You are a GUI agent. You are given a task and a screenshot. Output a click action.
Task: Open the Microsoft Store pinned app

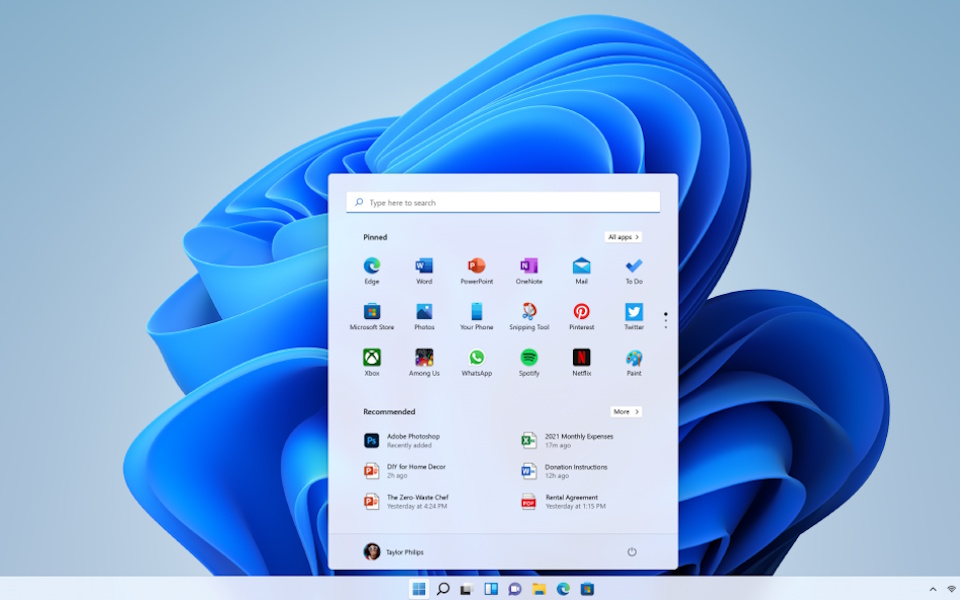(x=372, y=312)
